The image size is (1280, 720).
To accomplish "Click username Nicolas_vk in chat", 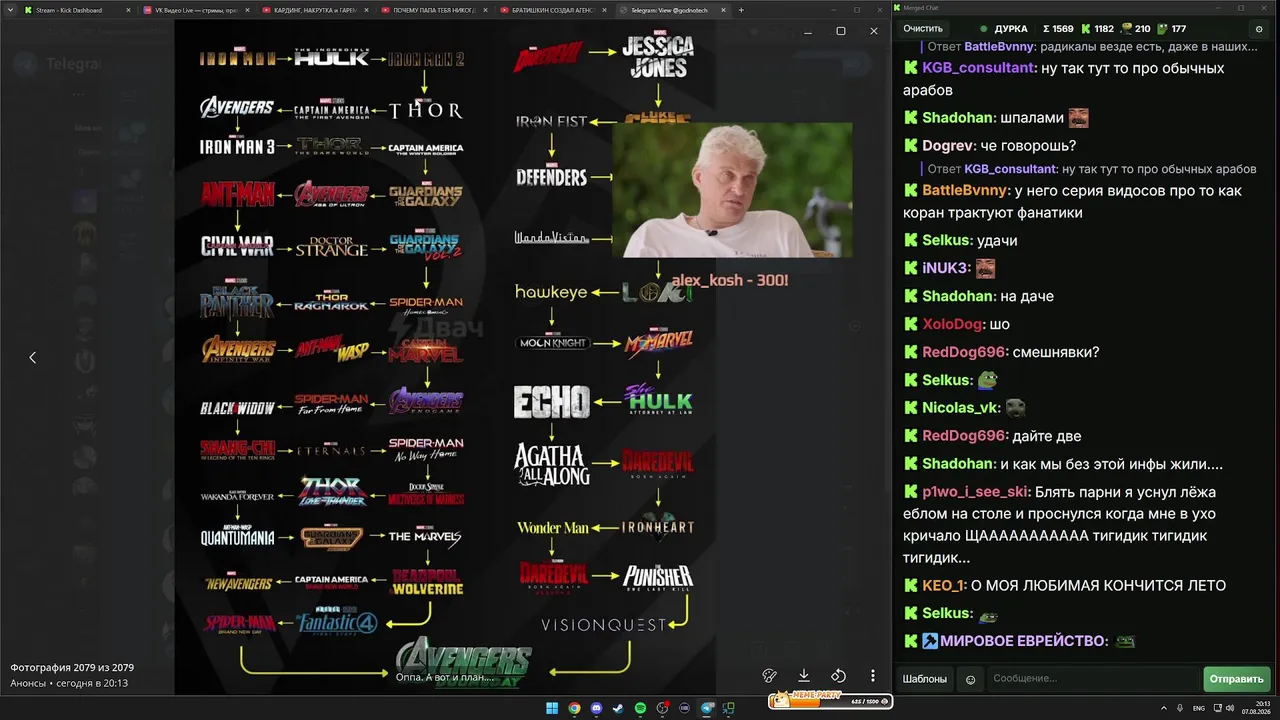I will tap(960, 408).
